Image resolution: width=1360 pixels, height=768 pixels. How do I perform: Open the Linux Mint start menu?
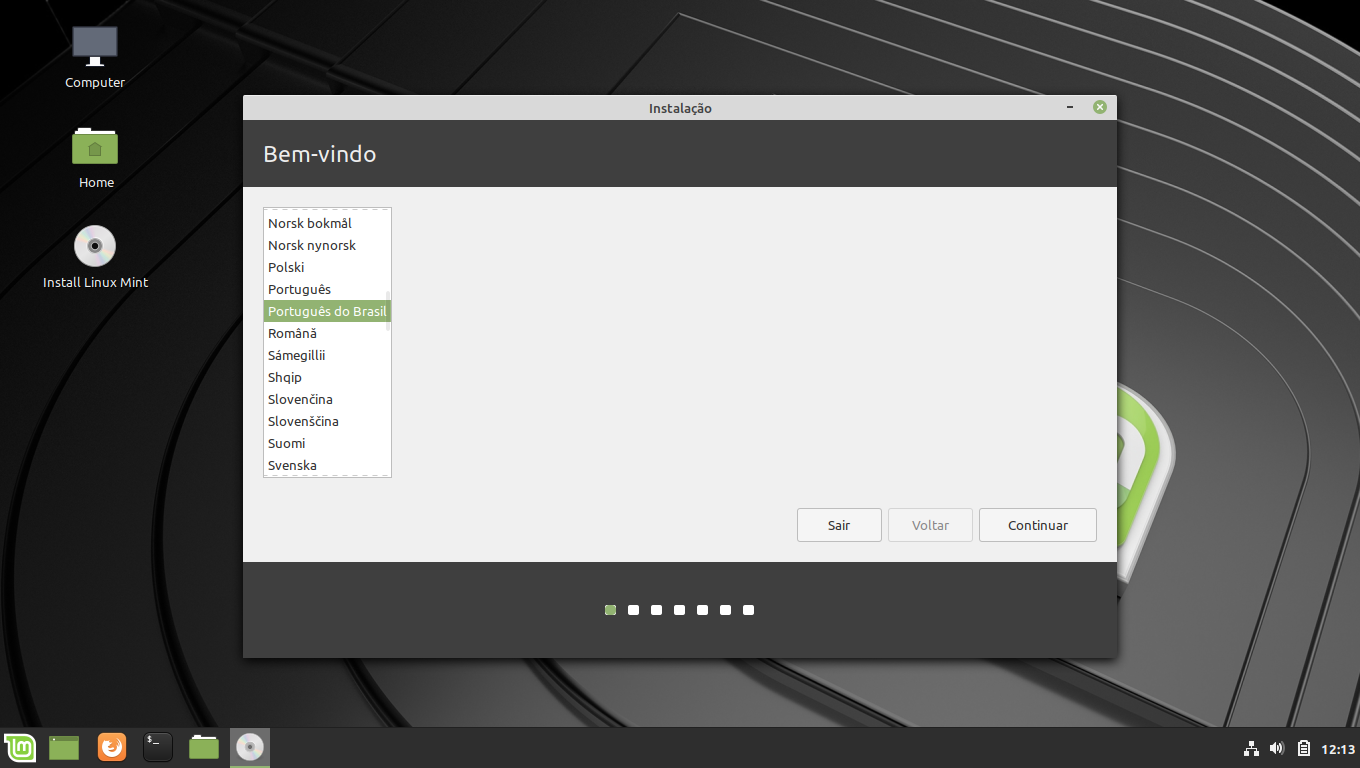pyautogui.click(x=20, y=747)
